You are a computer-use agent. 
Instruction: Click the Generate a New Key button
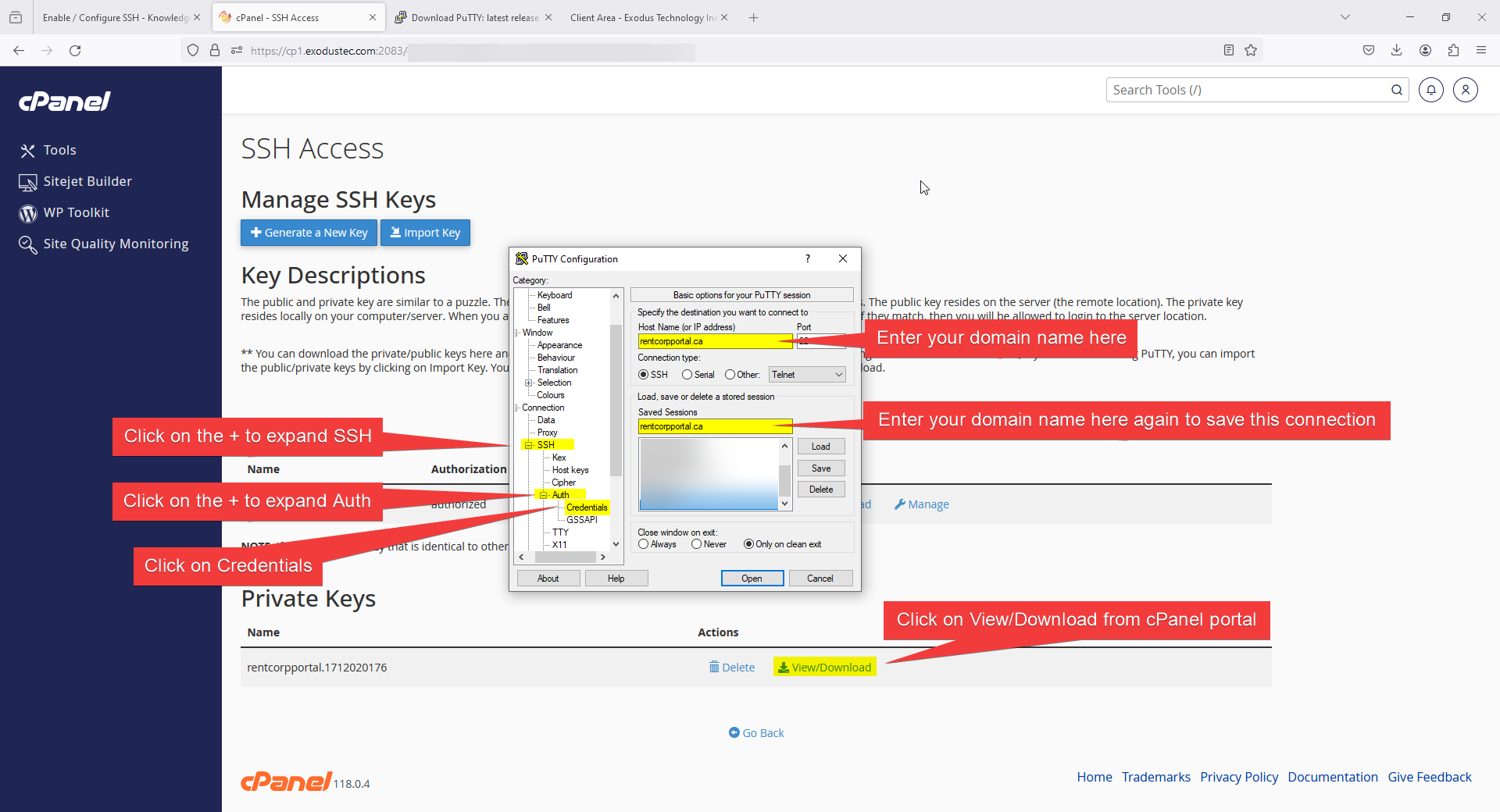pos(309,233)
